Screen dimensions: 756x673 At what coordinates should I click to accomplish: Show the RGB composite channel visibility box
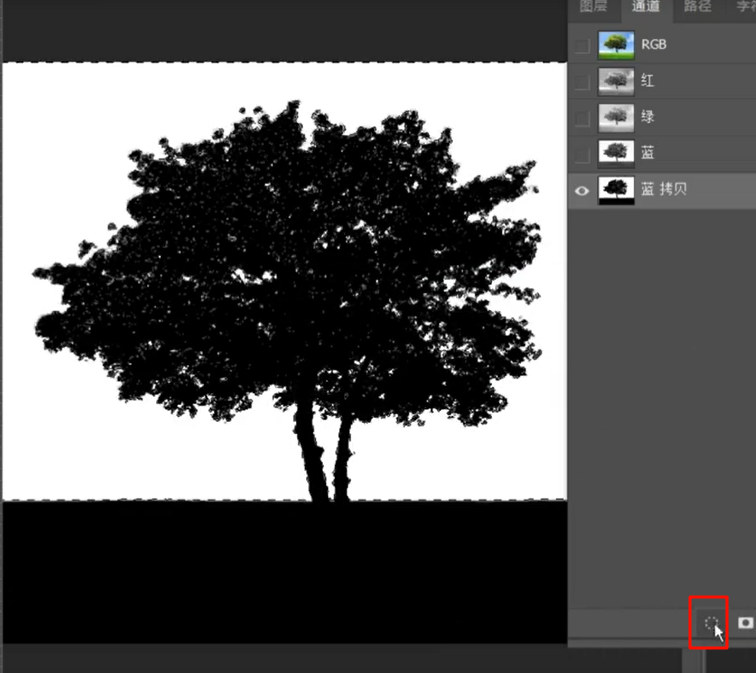(581, 45)
